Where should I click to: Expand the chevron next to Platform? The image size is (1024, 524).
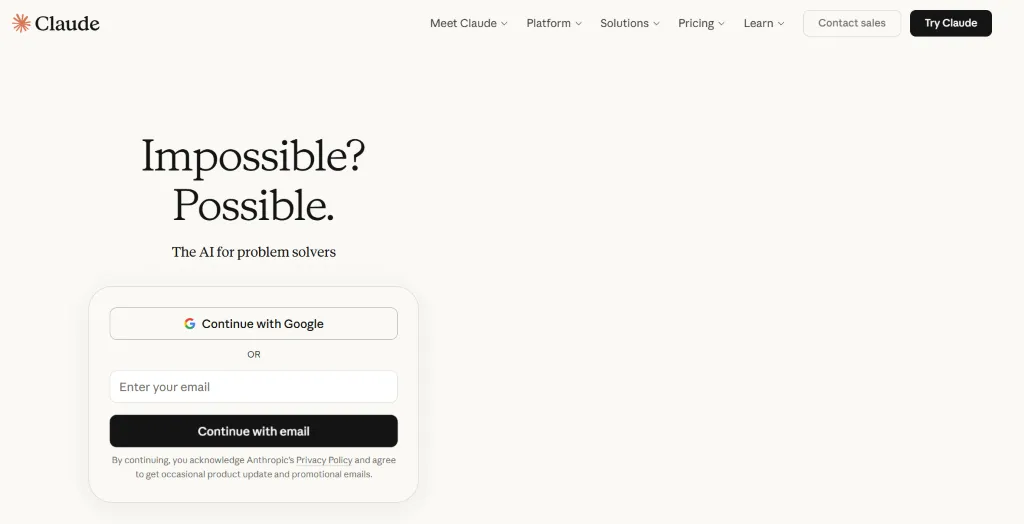click(x=579, y=24)
